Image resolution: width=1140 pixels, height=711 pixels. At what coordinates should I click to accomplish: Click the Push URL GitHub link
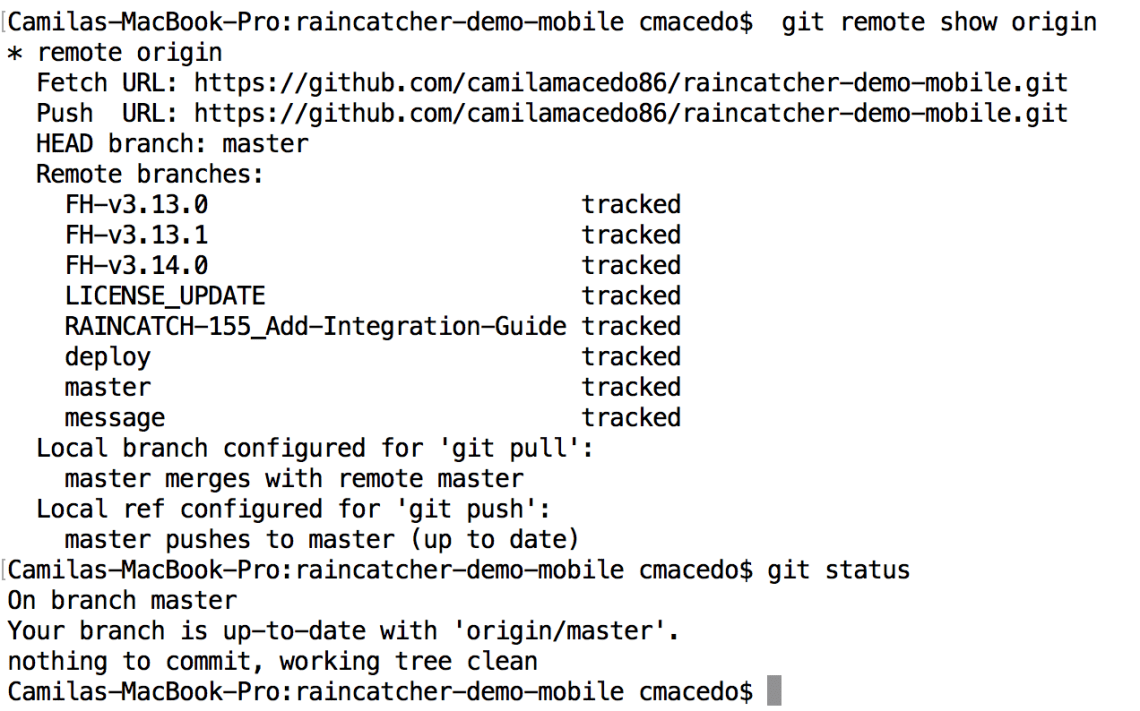point(630,113)
